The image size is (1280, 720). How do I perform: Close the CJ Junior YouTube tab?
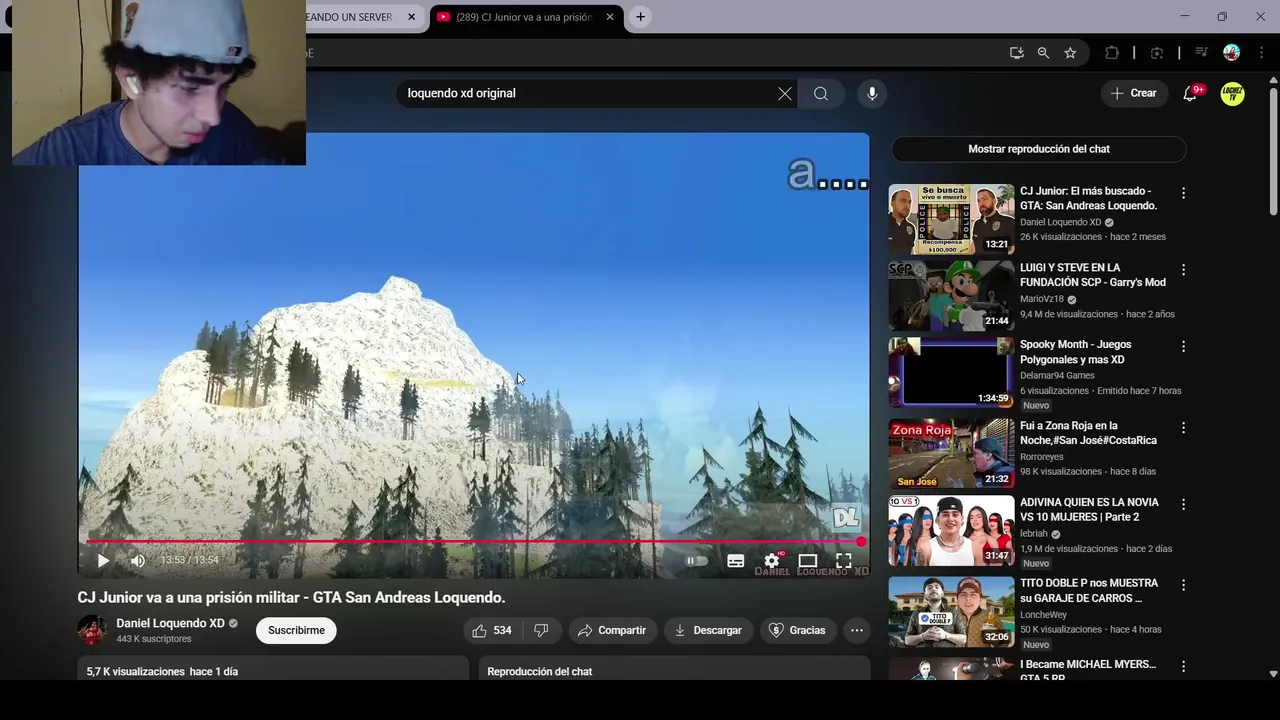coord(609,17)
